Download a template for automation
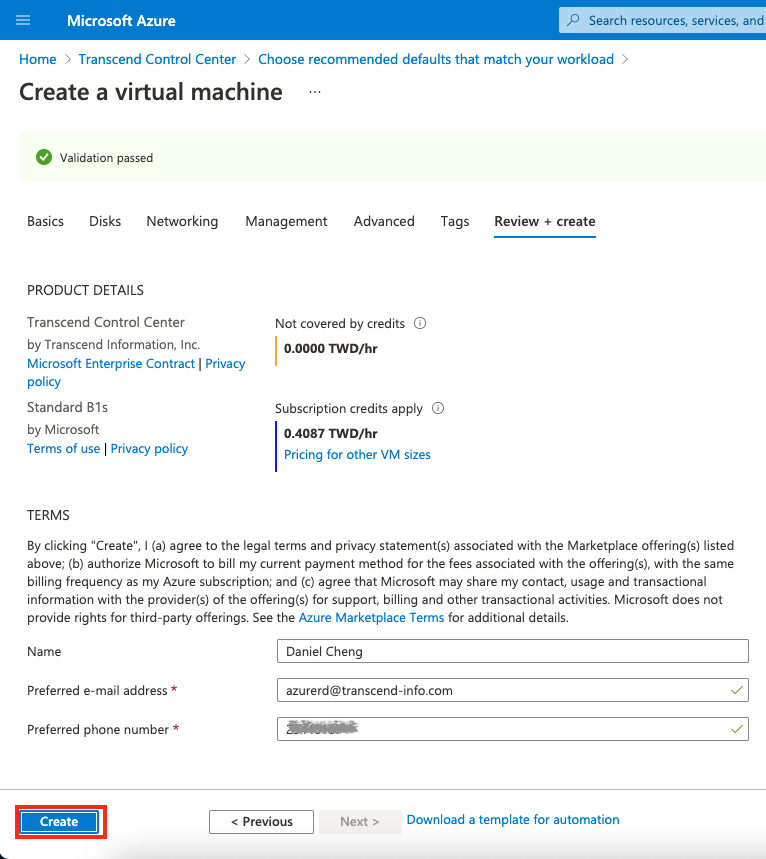 (x=513, y=820)
